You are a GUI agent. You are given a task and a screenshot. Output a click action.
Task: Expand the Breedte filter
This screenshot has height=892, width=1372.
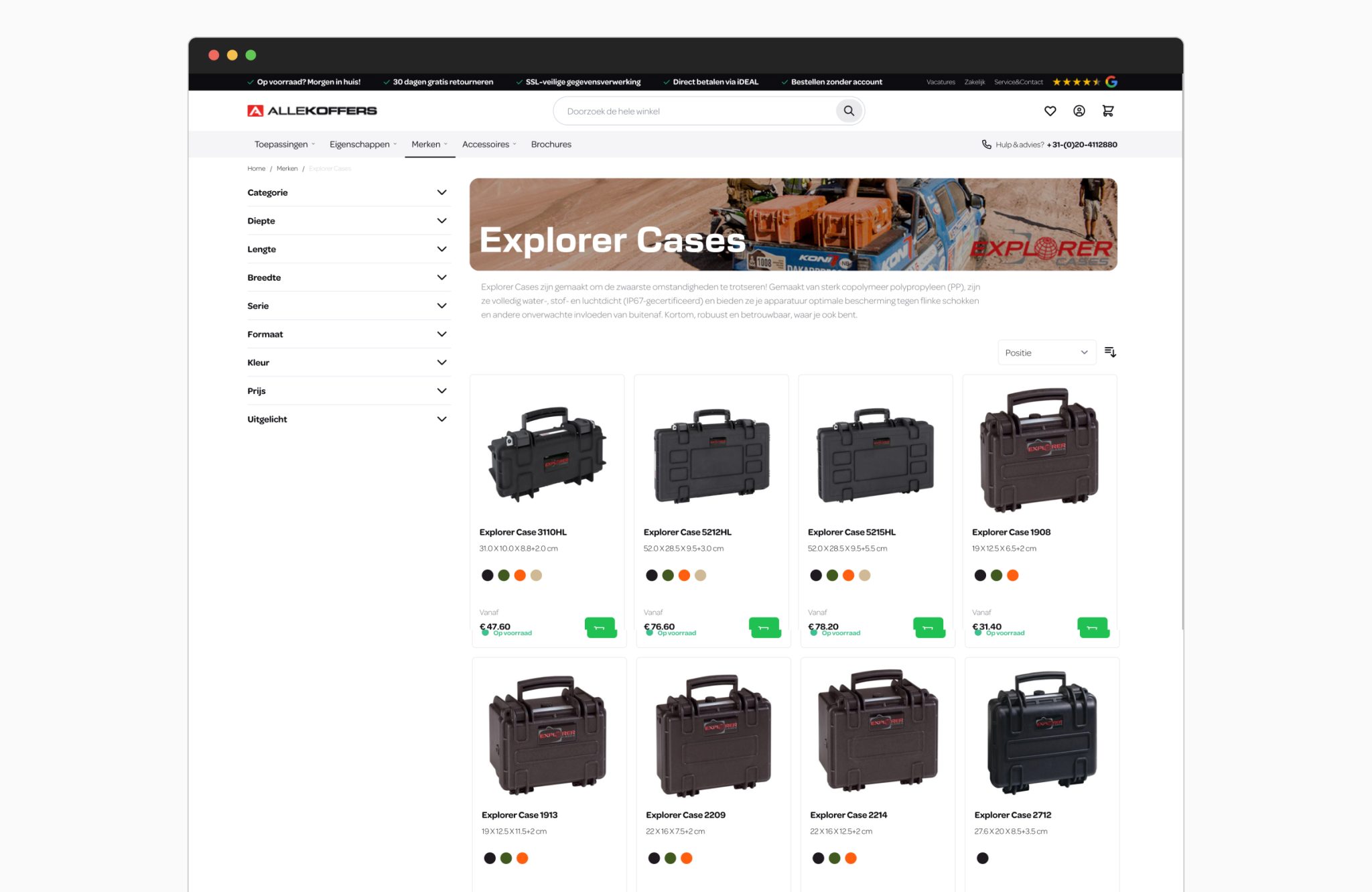[x=349, y=277]
